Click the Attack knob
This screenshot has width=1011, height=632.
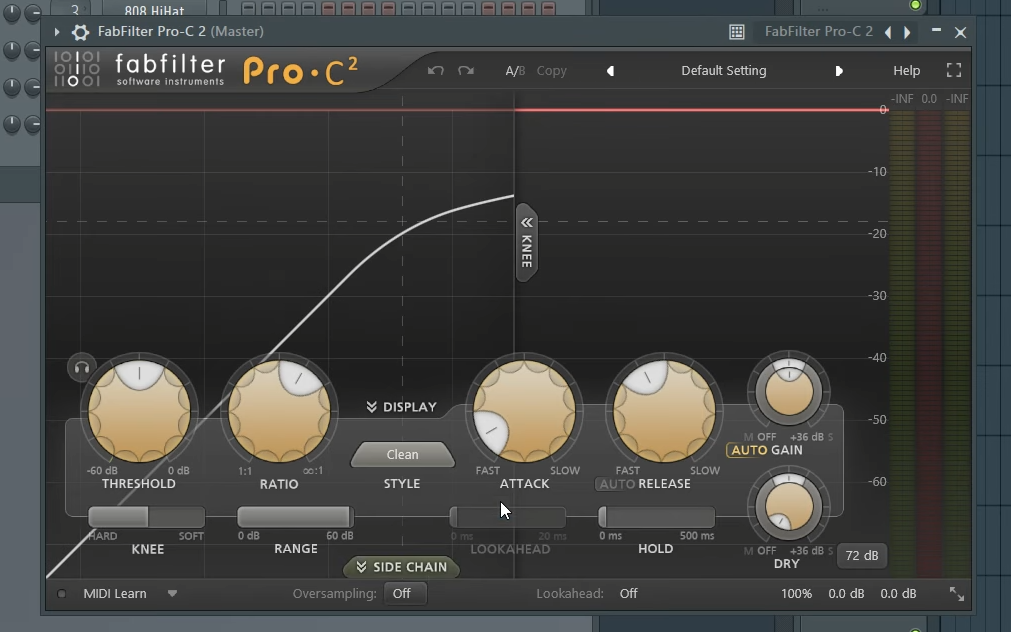coord(524,411)
